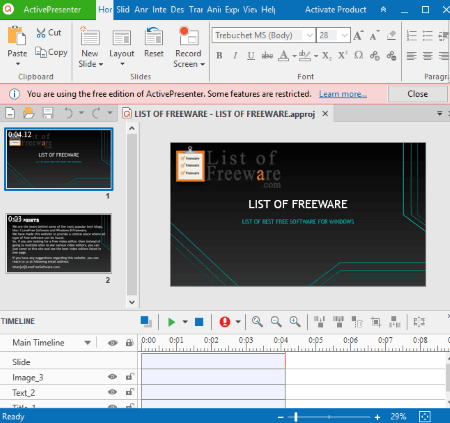Screen dimensions: 450x423
Task: Click the Paste clipboard icon
Action: pos(17,36)
